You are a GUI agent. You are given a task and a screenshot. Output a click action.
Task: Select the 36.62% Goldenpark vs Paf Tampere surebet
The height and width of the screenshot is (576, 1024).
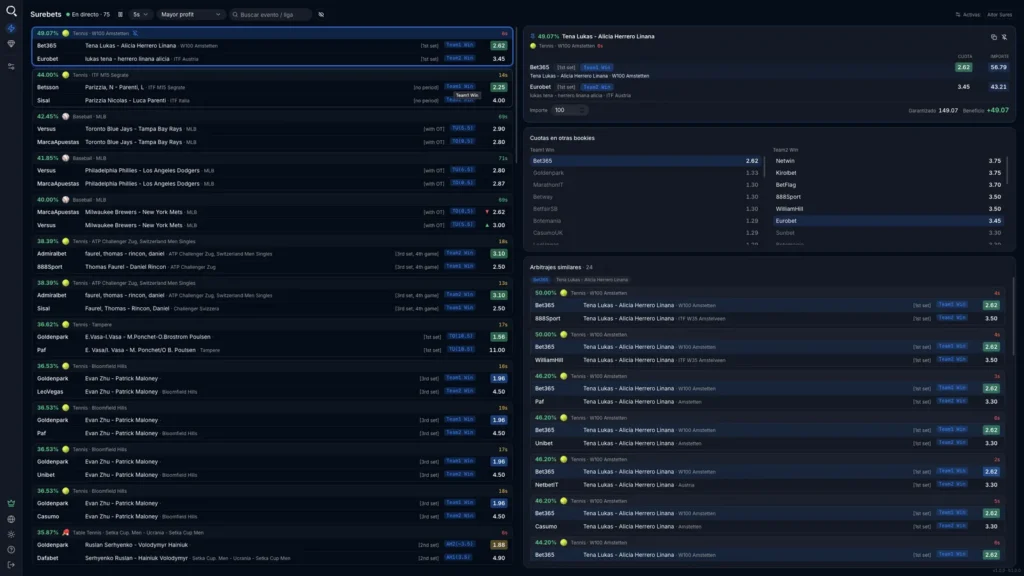(272, 338)
